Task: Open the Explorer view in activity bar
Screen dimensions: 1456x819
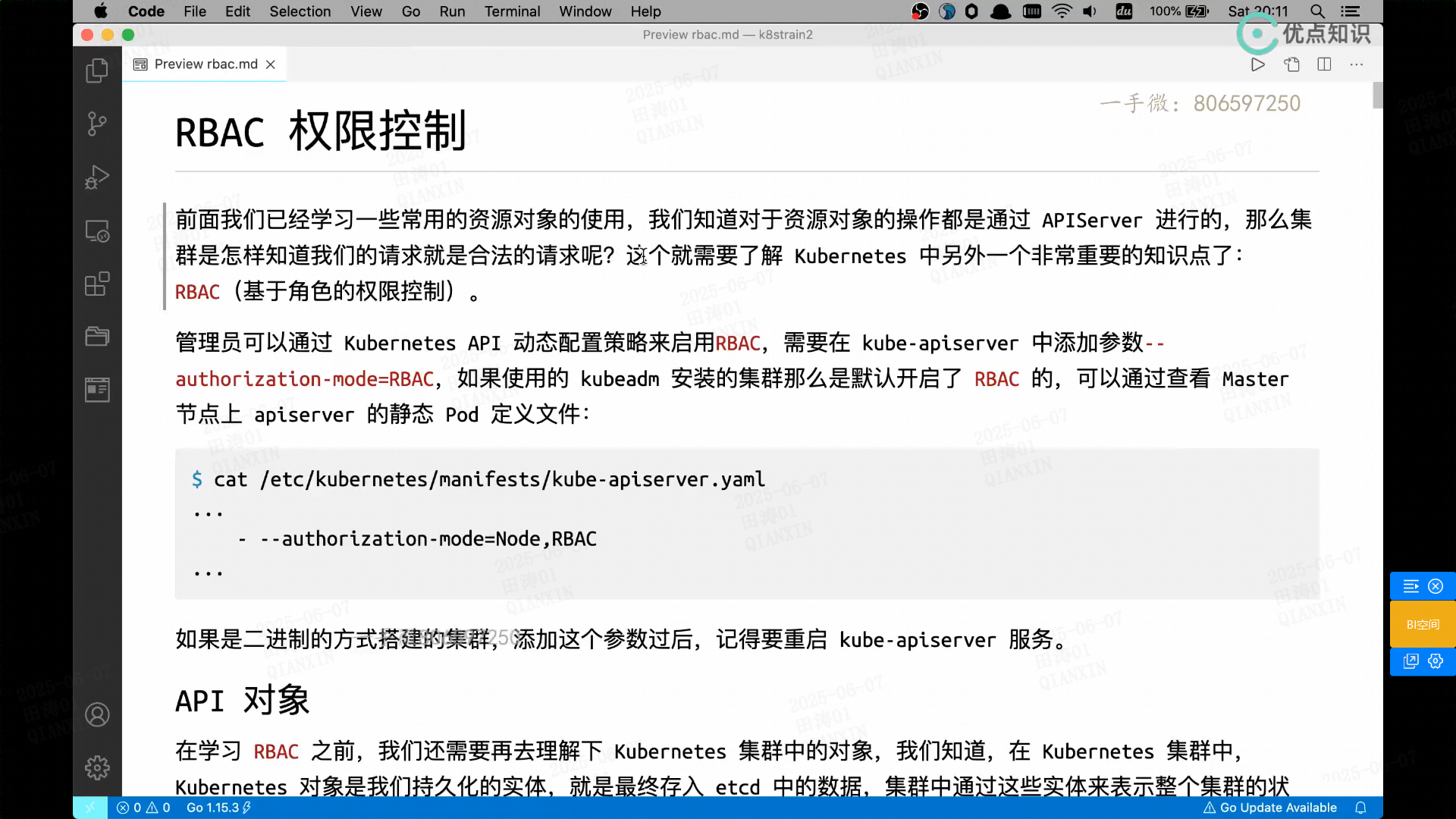Action: [x=97, y=71]
